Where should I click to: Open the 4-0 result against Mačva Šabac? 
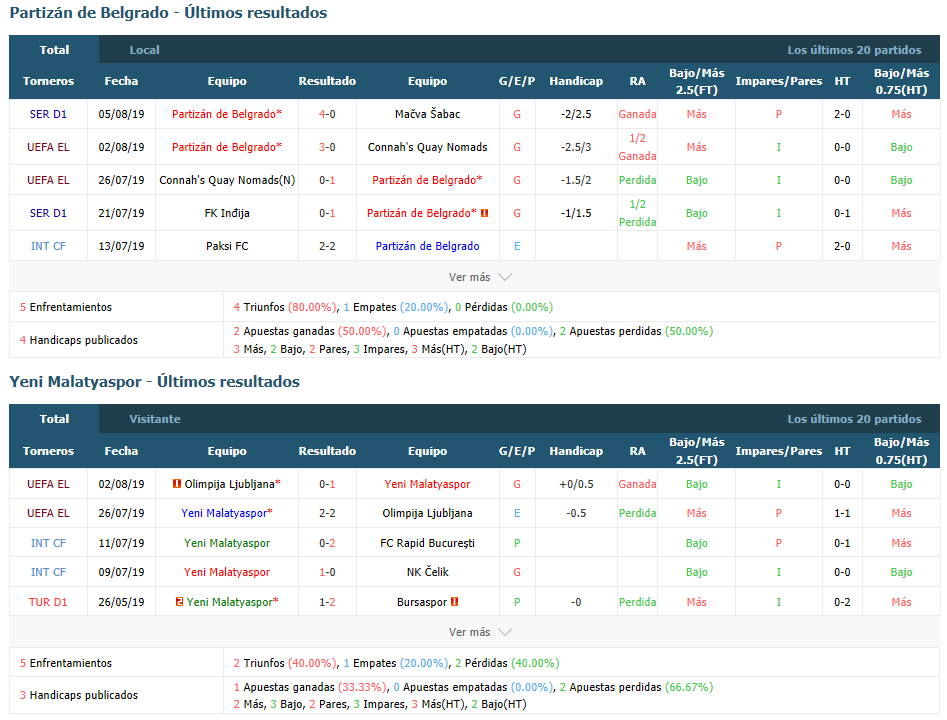(x=327, y=114)
